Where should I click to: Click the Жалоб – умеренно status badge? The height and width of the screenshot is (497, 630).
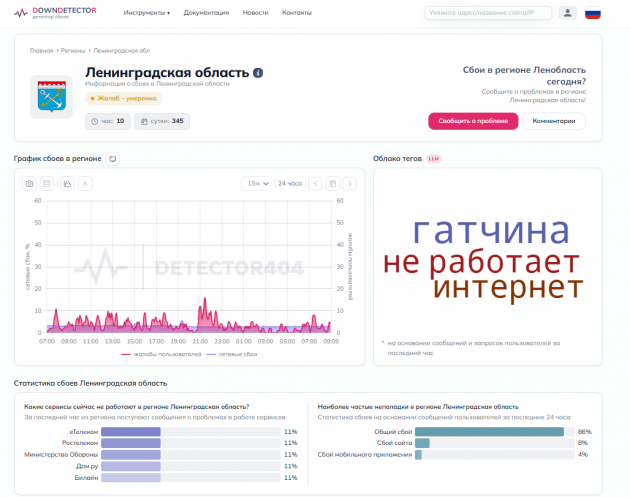(123, 98)
